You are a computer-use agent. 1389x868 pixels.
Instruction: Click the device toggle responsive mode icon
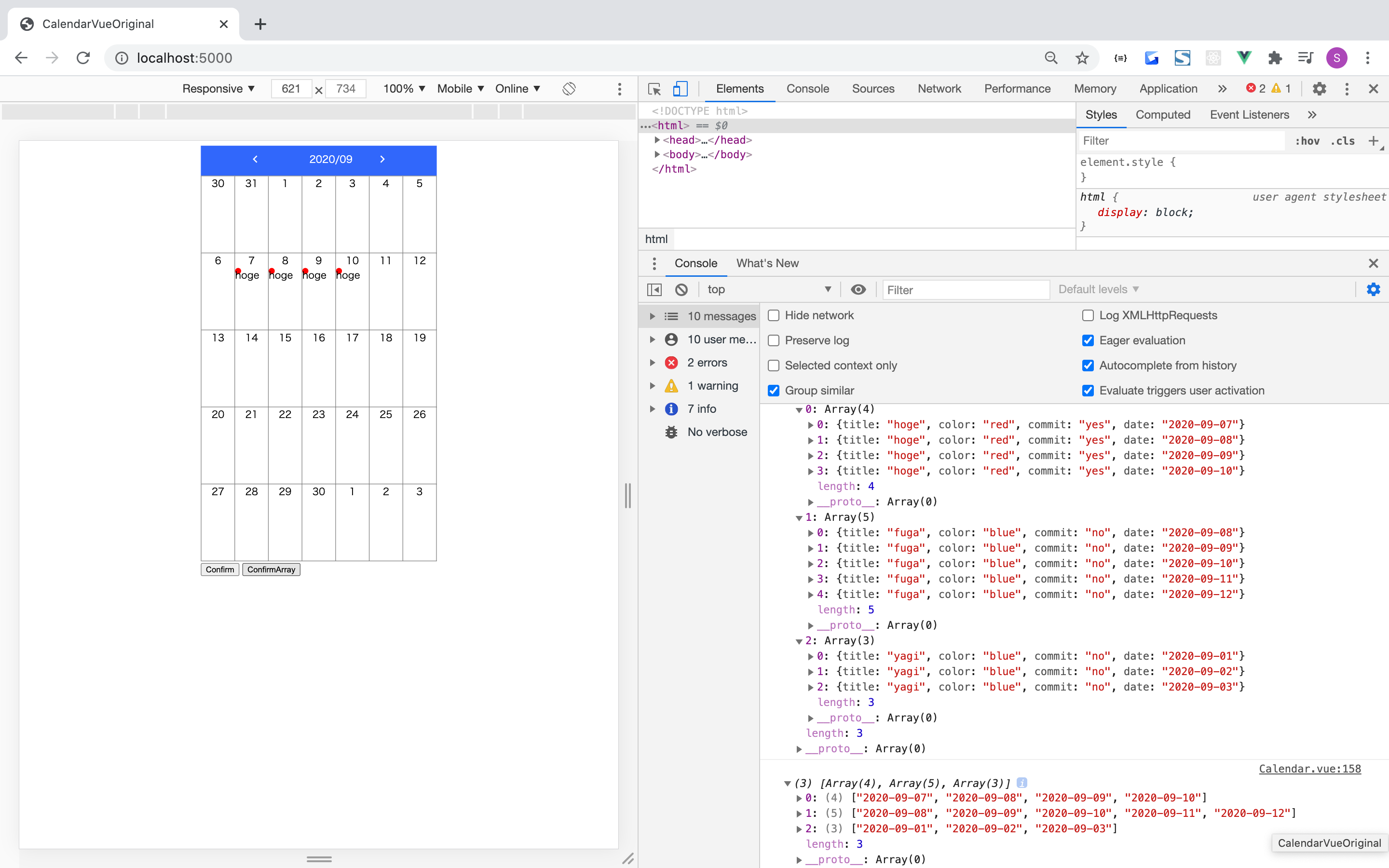(680, 88)
